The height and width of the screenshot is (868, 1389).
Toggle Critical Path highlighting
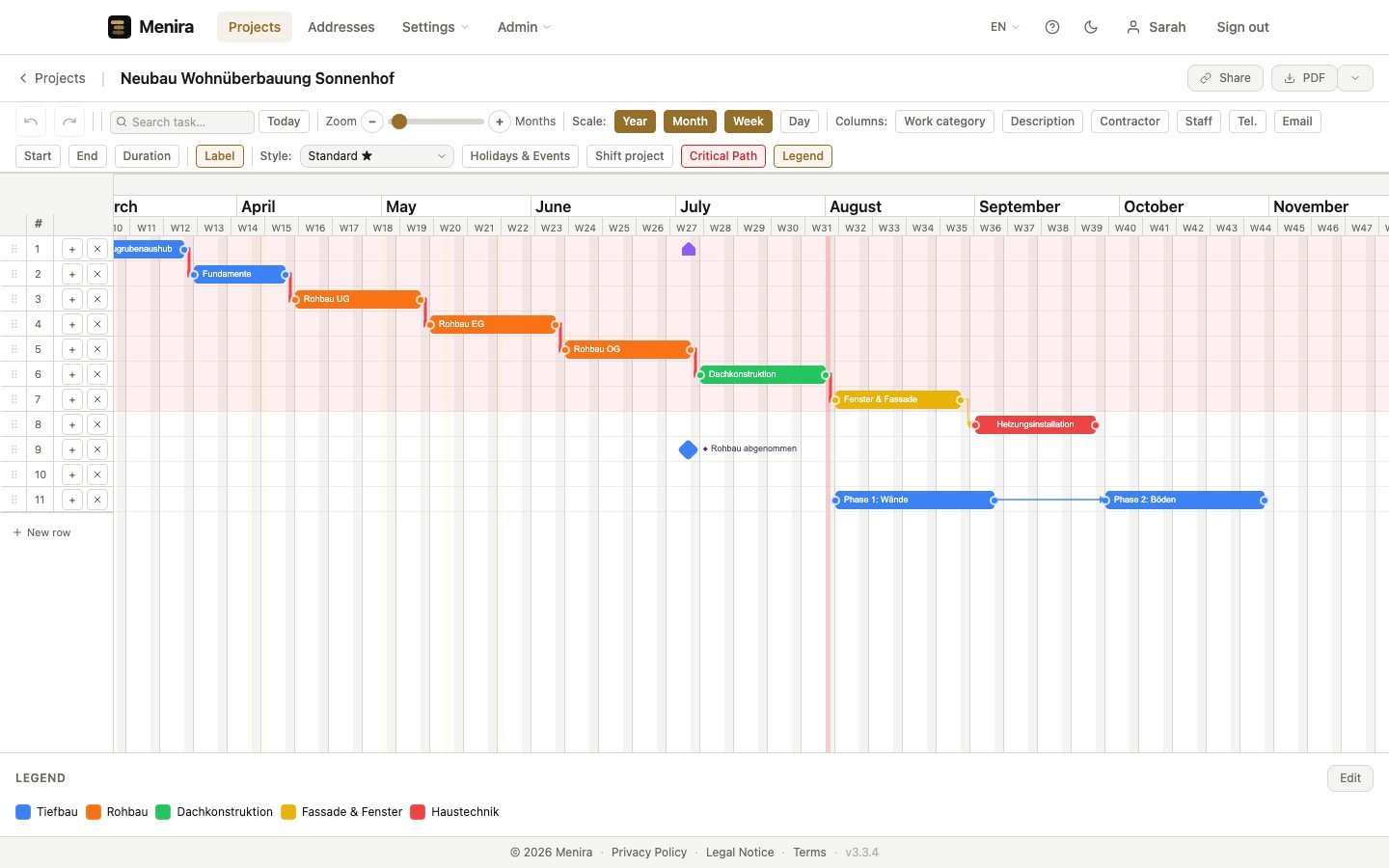pos(723,156)
